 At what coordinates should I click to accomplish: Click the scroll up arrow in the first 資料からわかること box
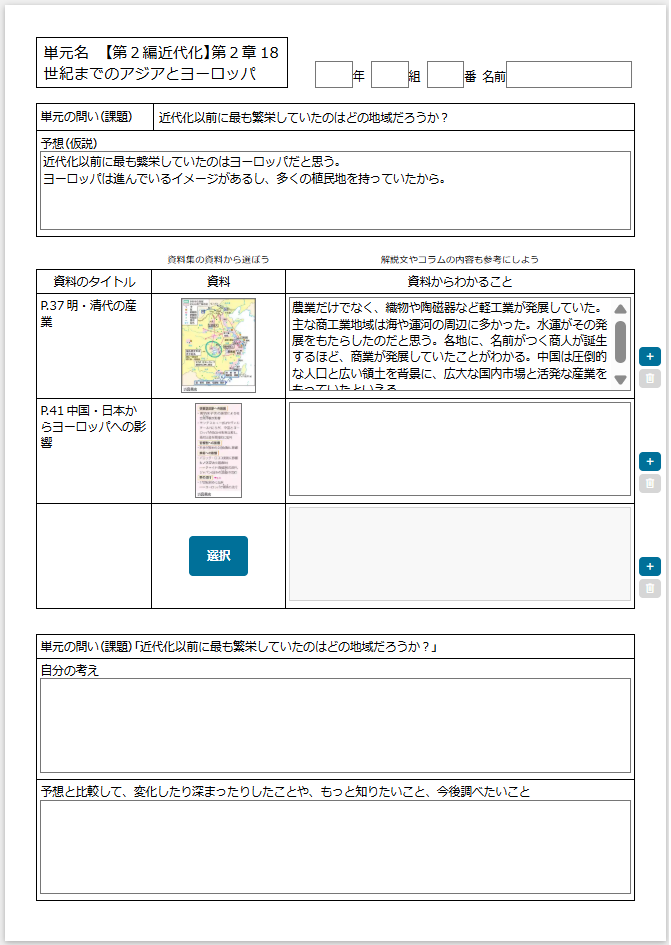coord(620,310)
